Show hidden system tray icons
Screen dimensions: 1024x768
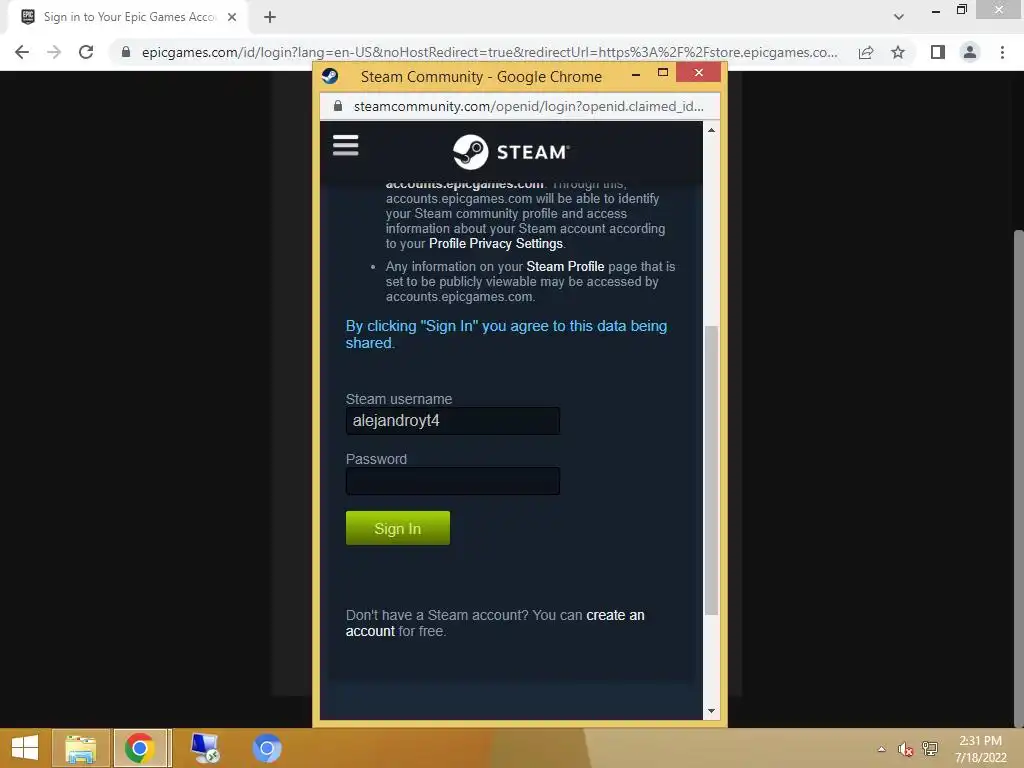tap(882, 749)
